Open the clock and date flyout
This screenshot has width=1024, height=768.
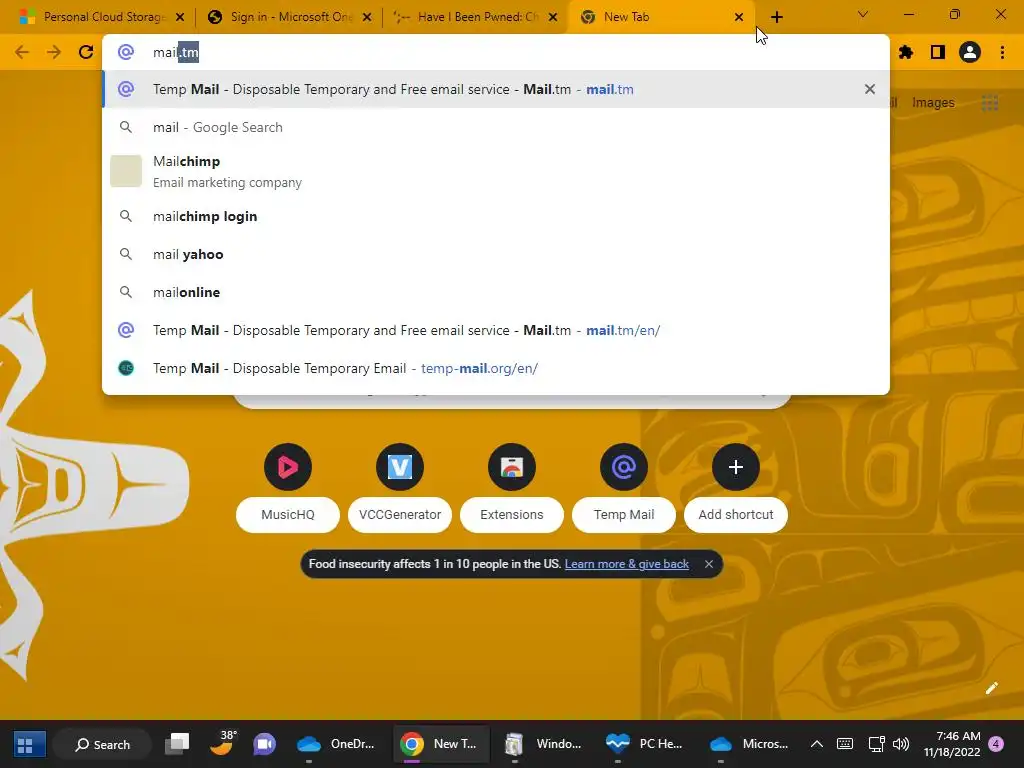tap(952, 744)
